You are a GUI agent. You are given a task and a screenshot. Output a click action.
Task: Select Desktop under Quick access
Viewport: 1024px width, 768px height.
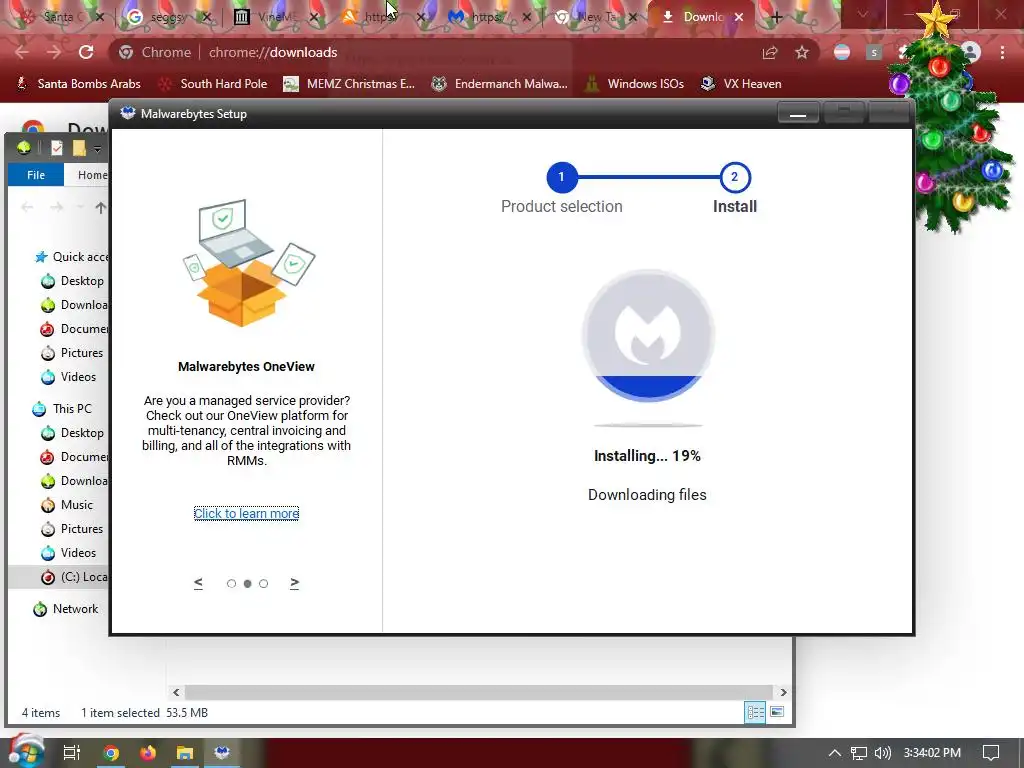click(73, 281)
